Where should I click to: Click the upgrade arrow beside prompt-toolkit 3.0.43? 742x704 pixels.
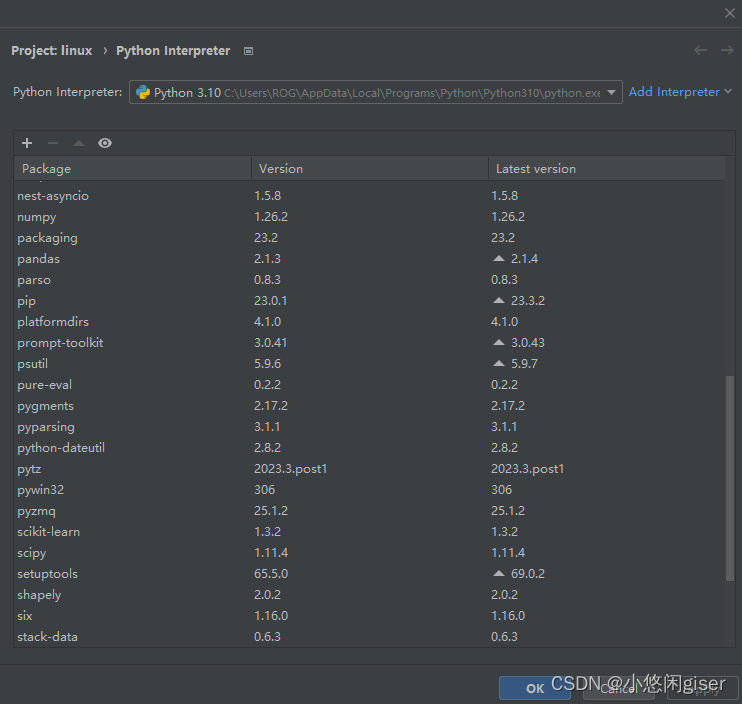pyautogui.click(x=499, y=343)
